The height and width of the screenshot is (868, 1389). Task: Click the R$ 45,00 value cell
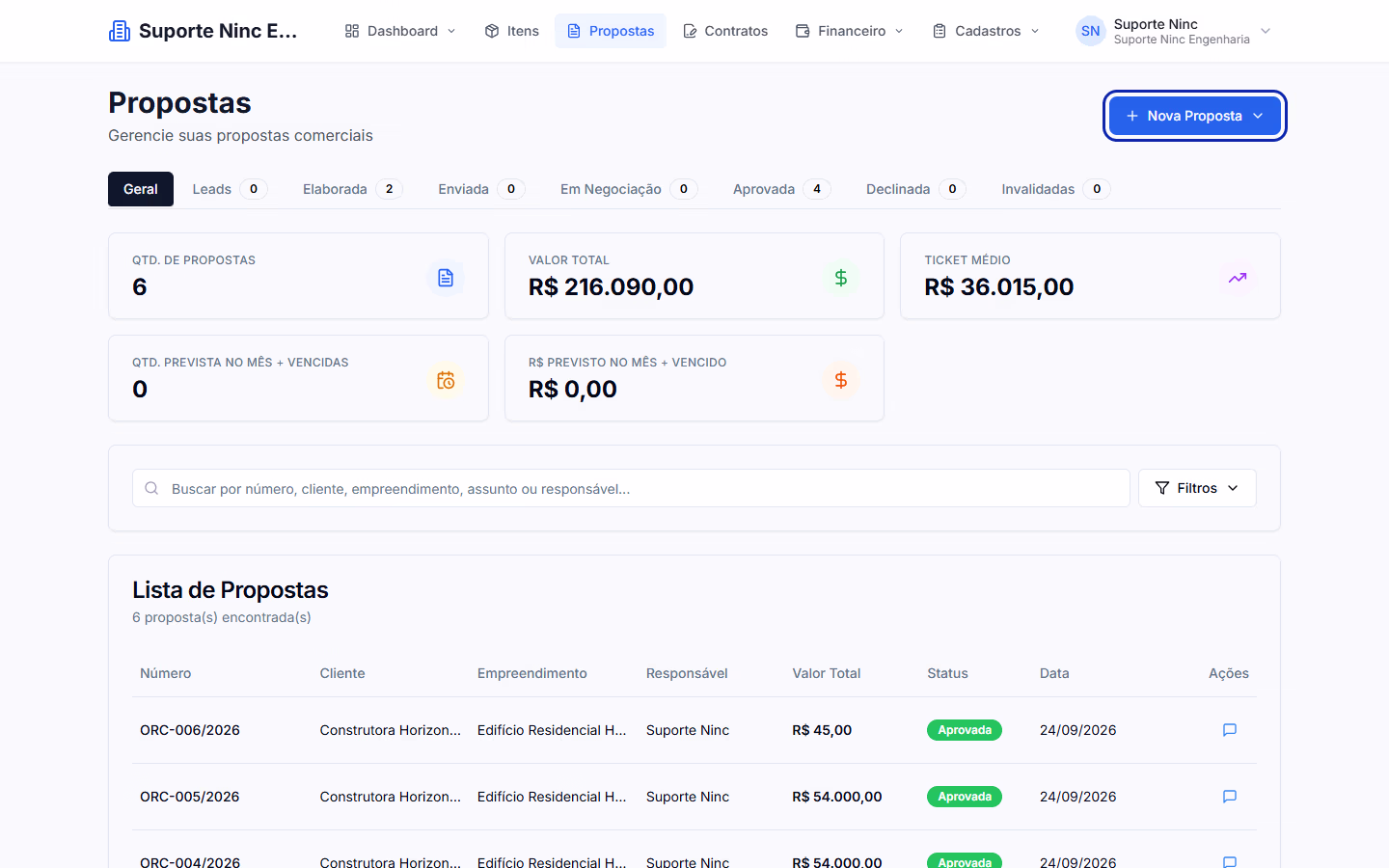(822, 730)
